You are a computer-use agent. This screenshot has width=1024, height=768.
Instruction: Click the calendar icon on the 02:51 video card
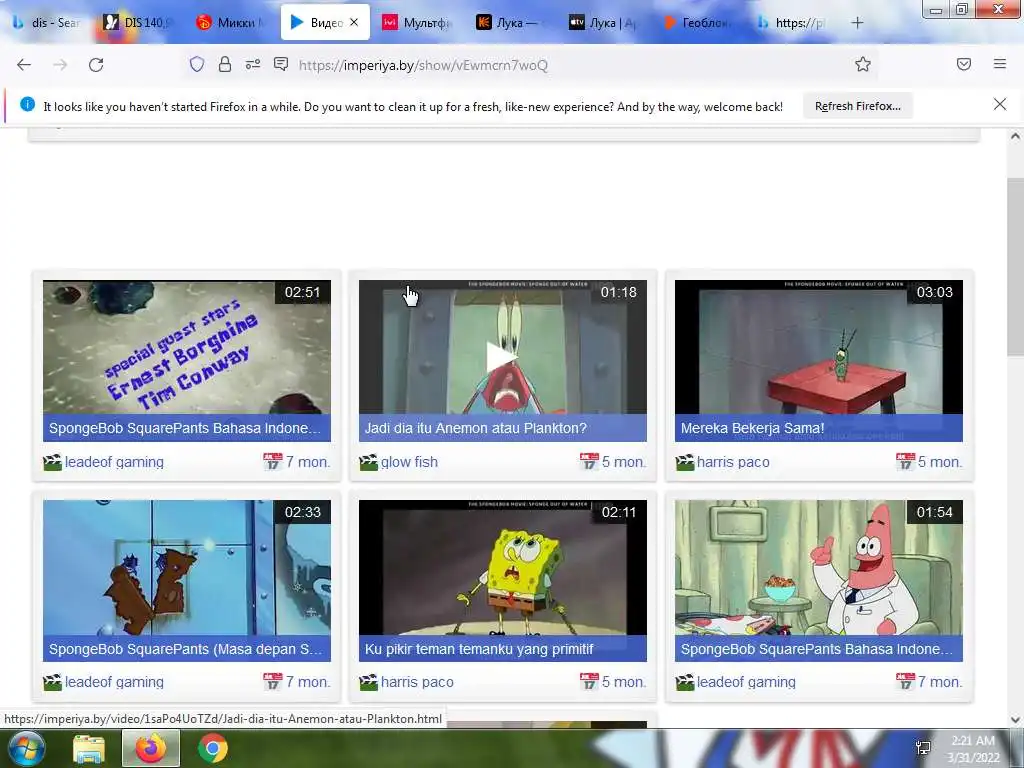pyautogui.click(x=273, y=462)
